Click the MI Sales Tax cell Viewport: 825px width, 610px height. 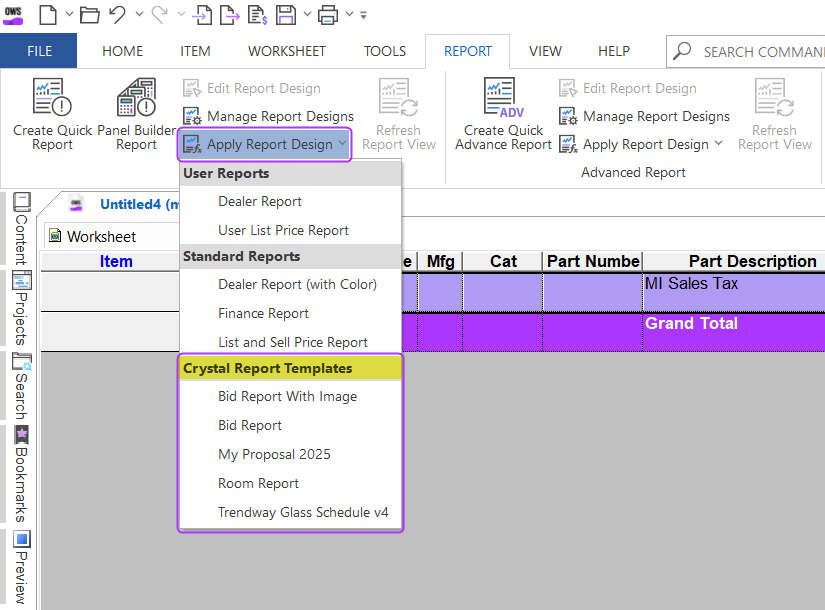733,292
